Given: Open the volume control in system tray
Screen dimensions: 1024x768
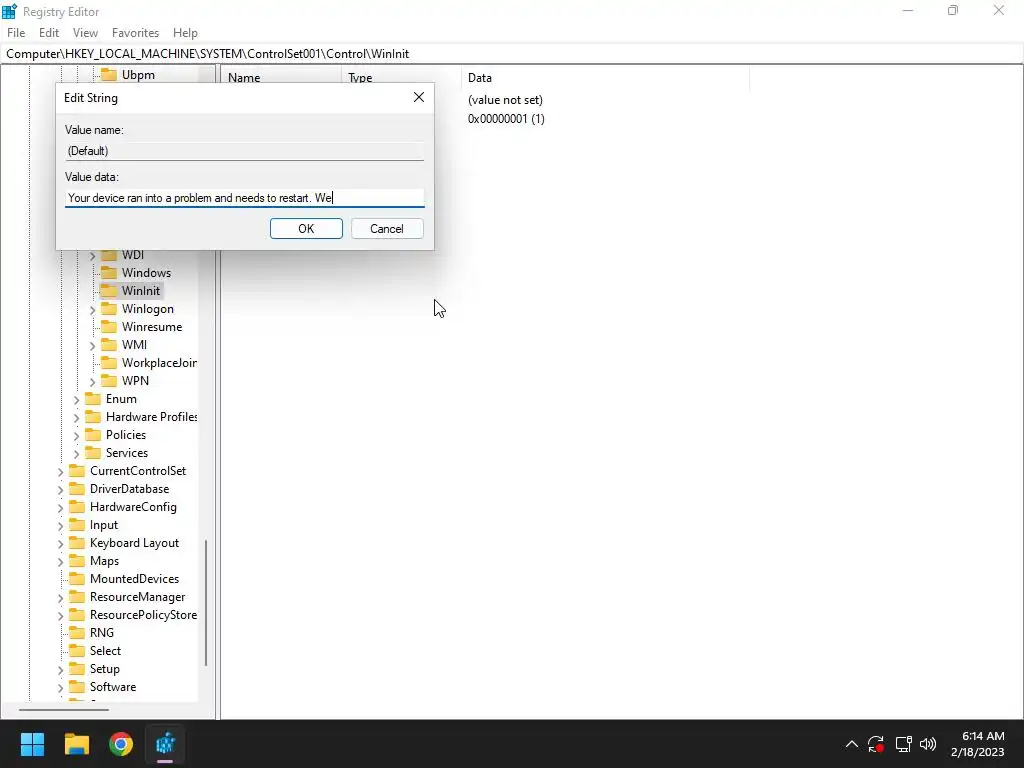Looking at the screenshot, I should (927, 744).
